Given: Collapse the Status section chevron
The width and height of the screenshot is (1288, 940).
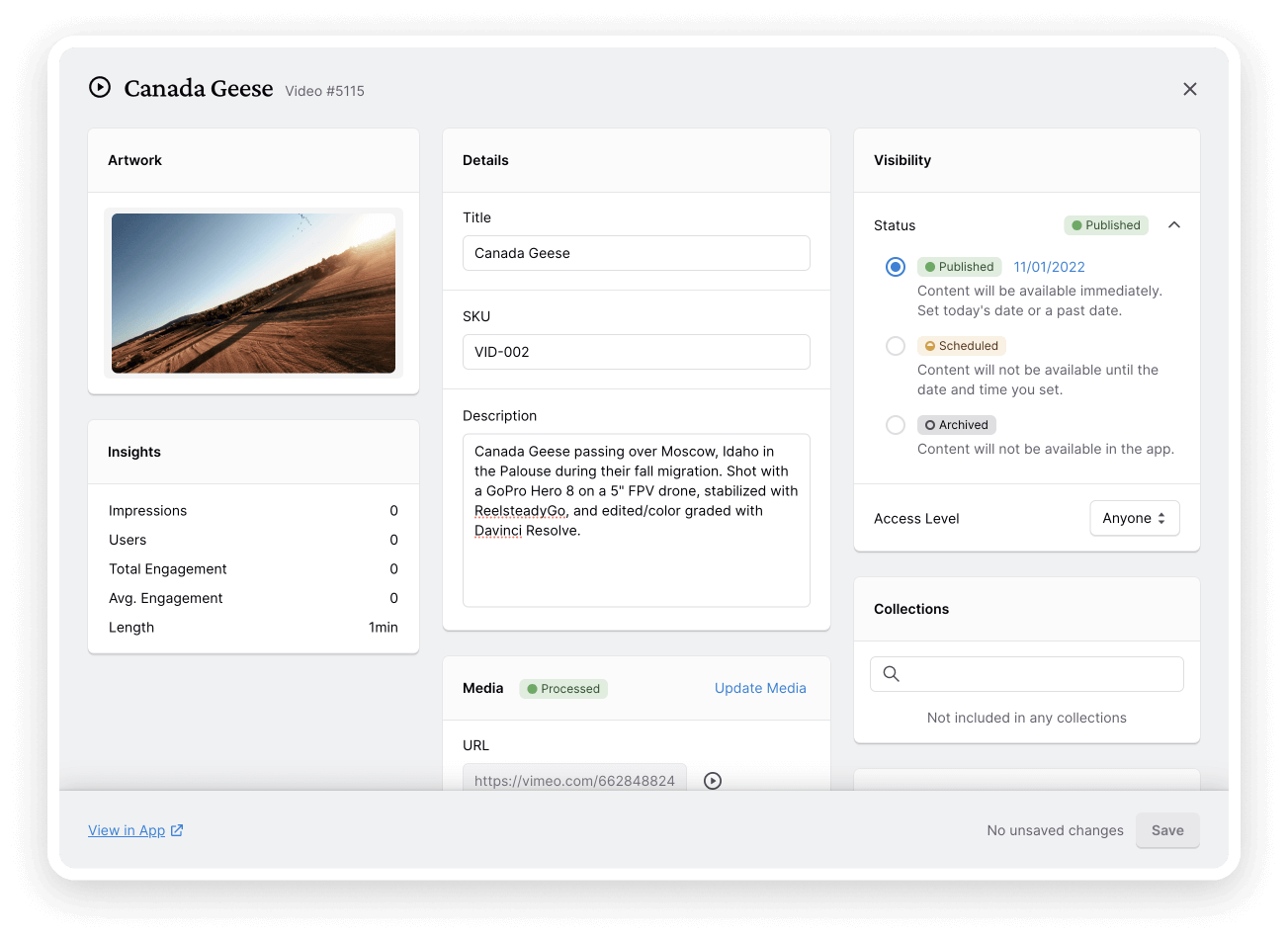Looking at the screenshot, I should pos(1174,225).
